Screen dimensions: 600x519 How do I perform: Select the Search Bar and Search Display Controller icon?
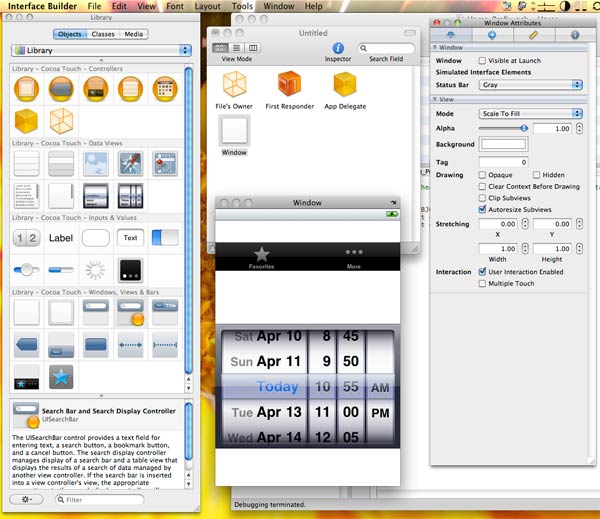pyautogui.click(x=131, y=312)
